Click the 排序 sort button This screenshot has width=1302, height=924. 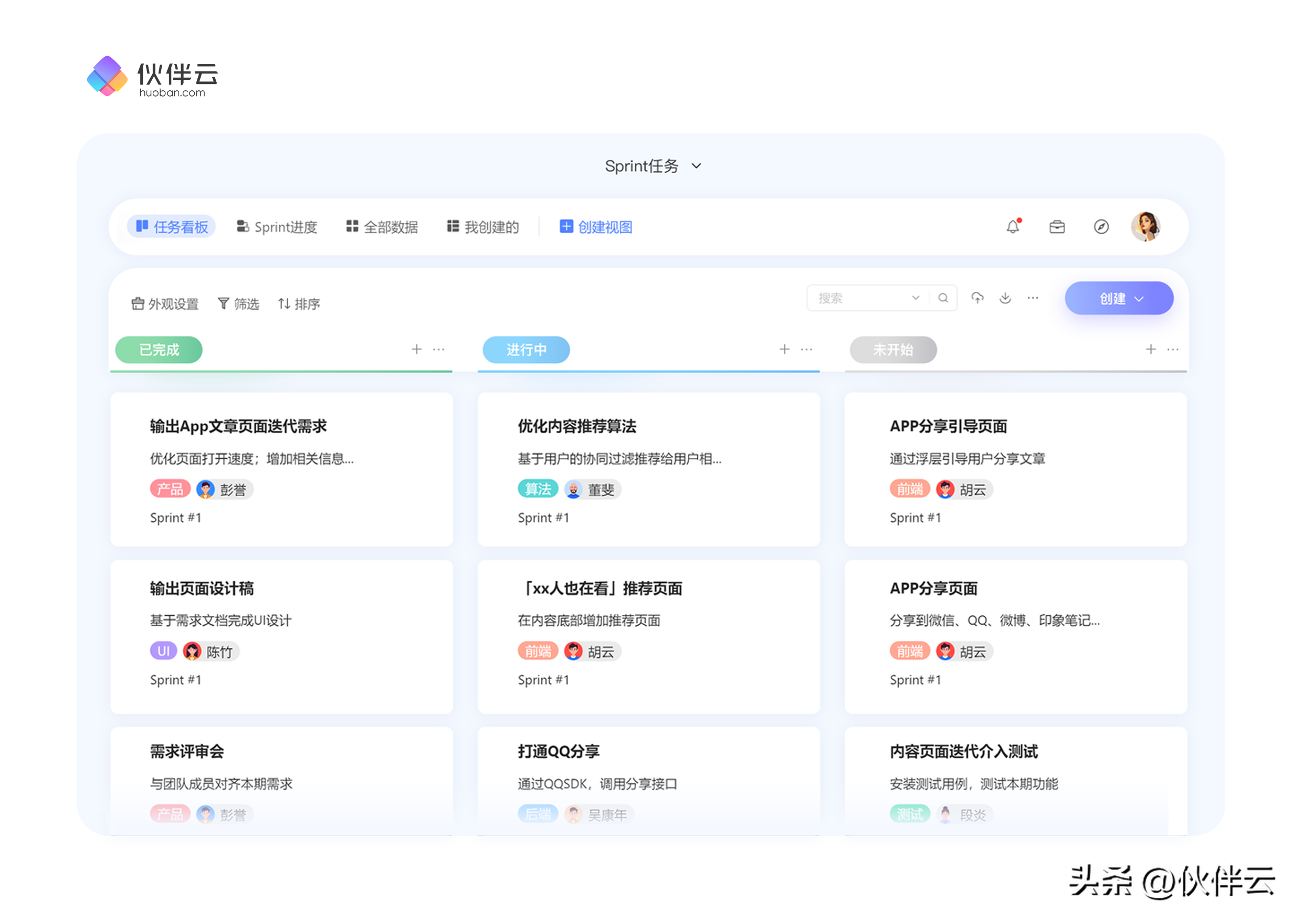pos(299,304)
